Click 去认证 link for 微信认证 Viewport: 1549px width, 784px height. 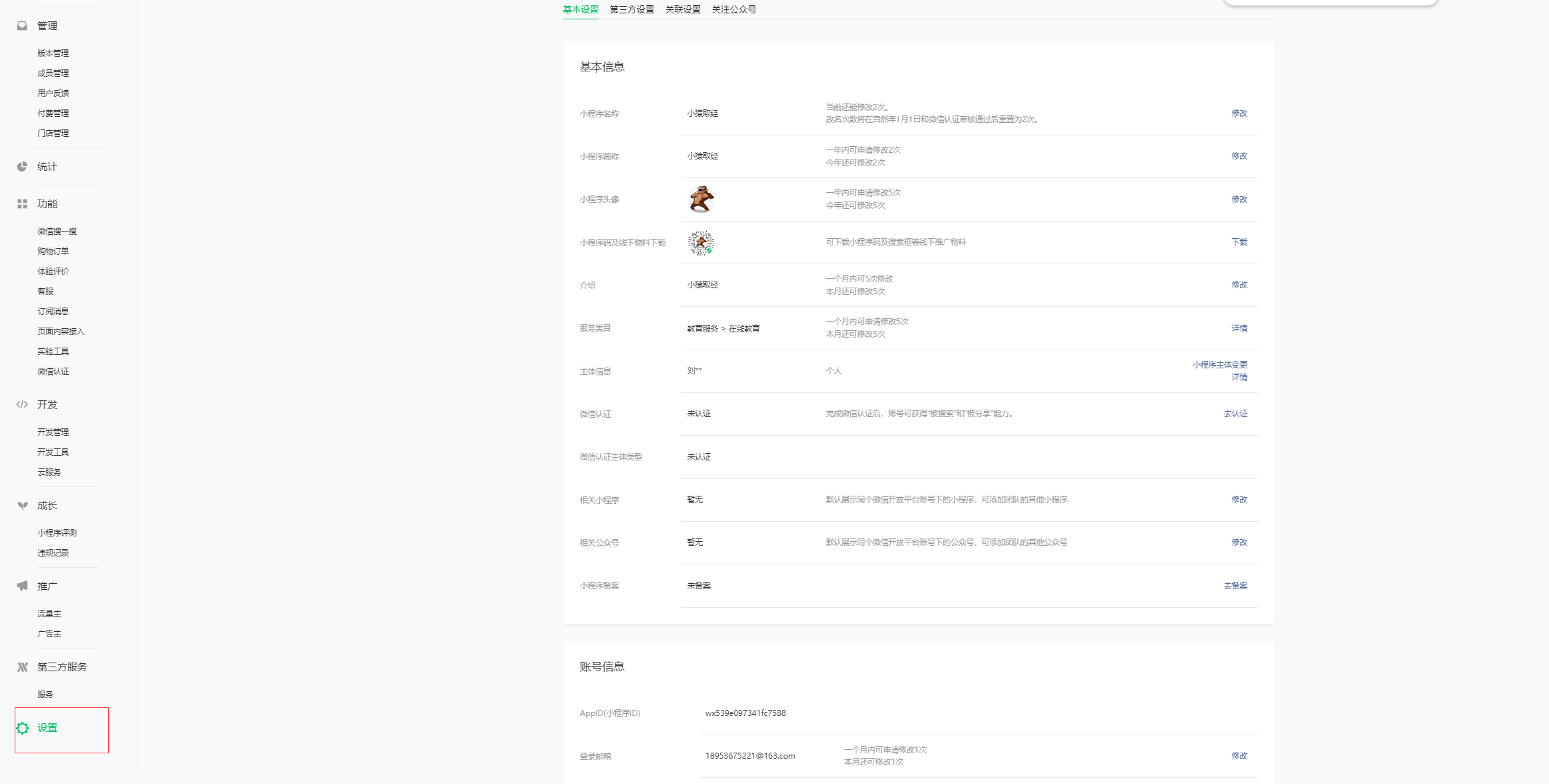coord(1235,414)
